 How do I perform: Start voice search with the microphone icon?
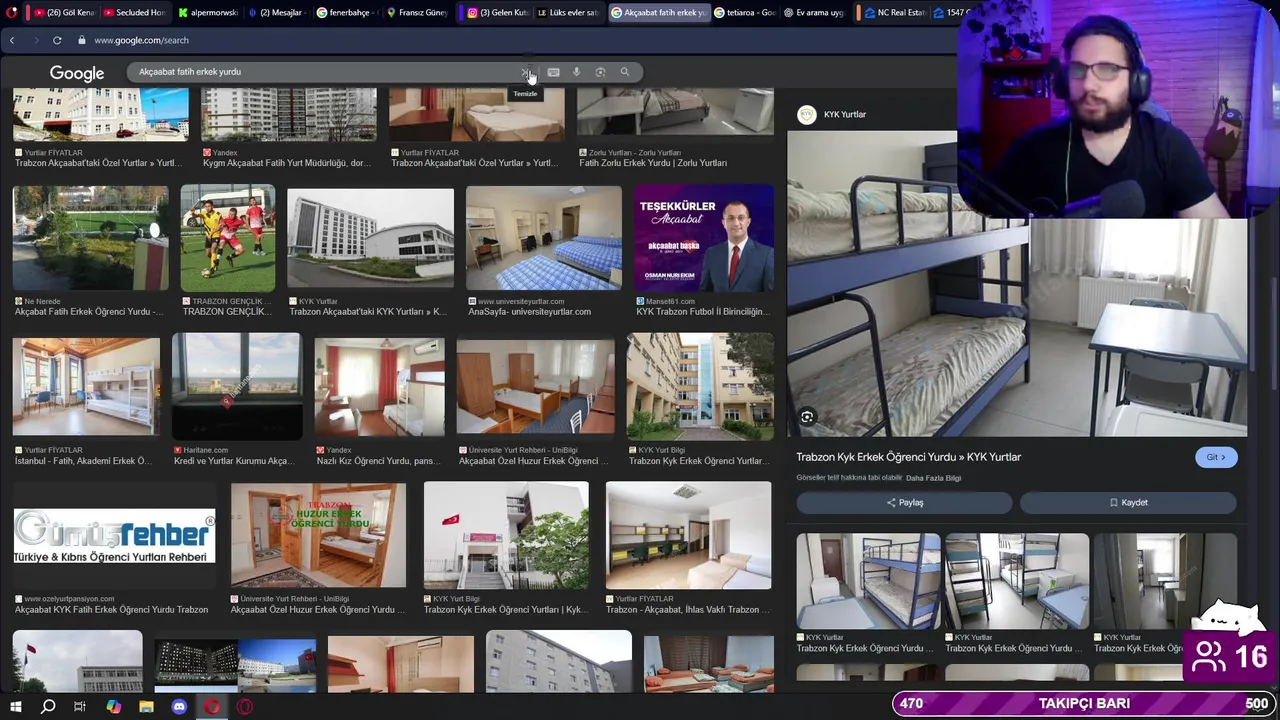576,72
